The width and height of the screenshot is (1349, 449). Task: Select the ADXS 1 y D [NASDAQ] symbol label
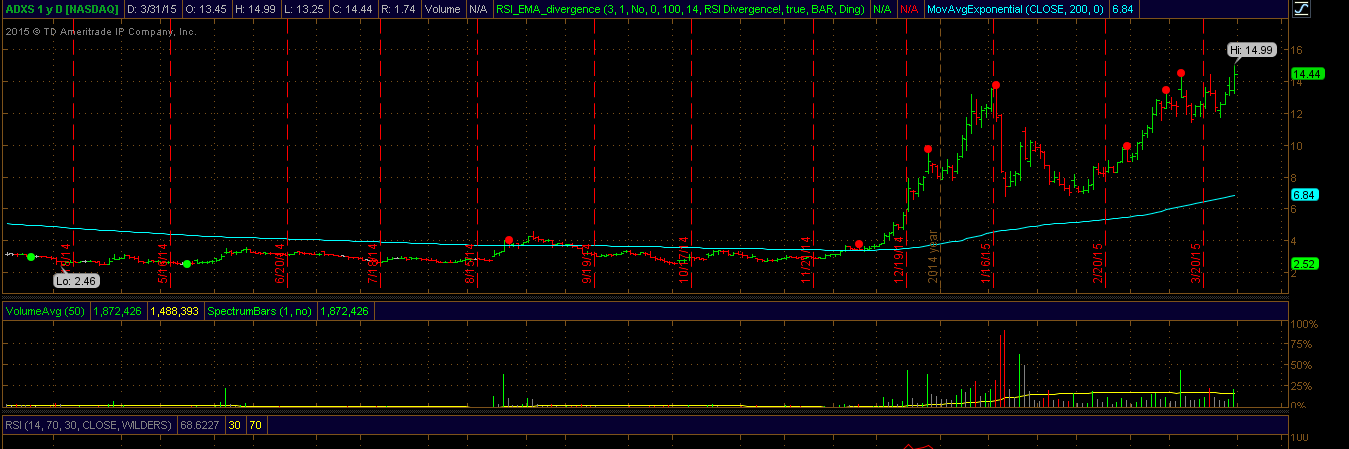62,9
